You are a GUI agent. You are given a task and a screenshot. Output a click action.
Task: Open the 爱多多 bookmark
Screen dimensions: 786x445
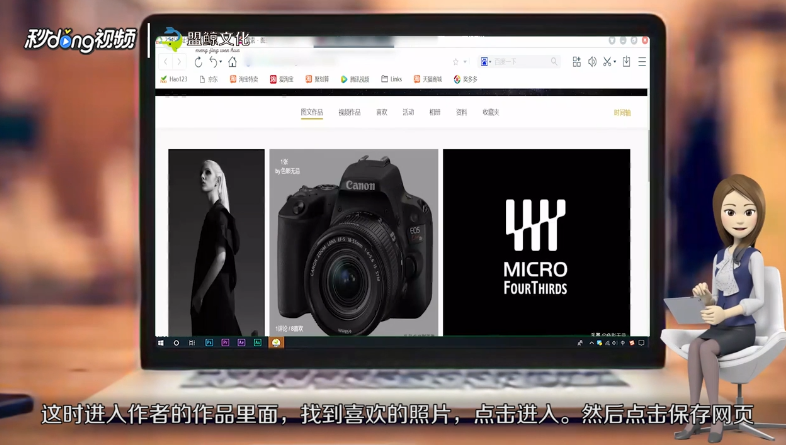465,79
